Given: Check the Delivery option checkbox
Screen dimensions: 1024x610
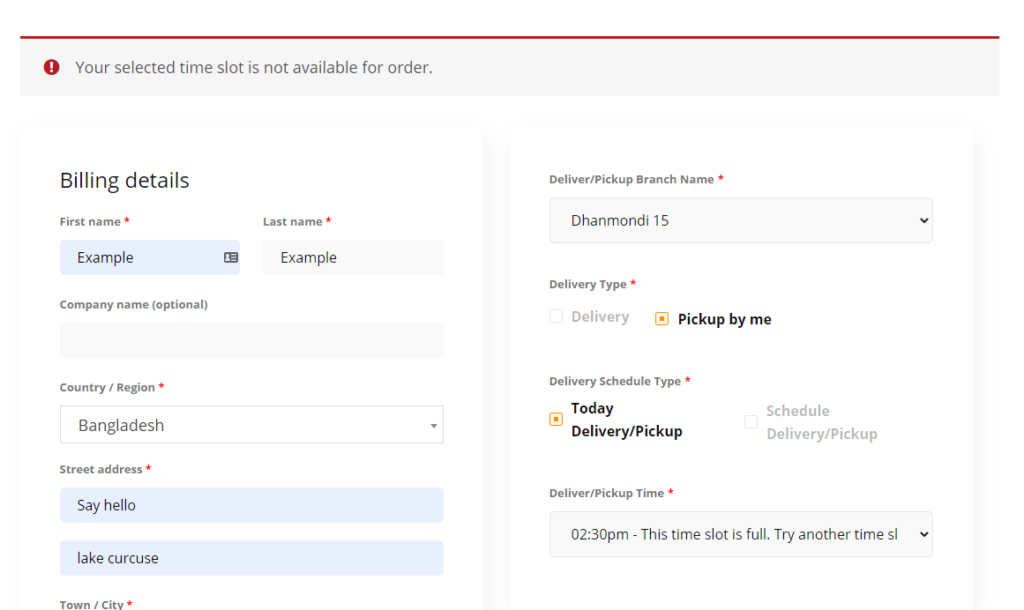Looking at the screenshot, I should (556, 317).
